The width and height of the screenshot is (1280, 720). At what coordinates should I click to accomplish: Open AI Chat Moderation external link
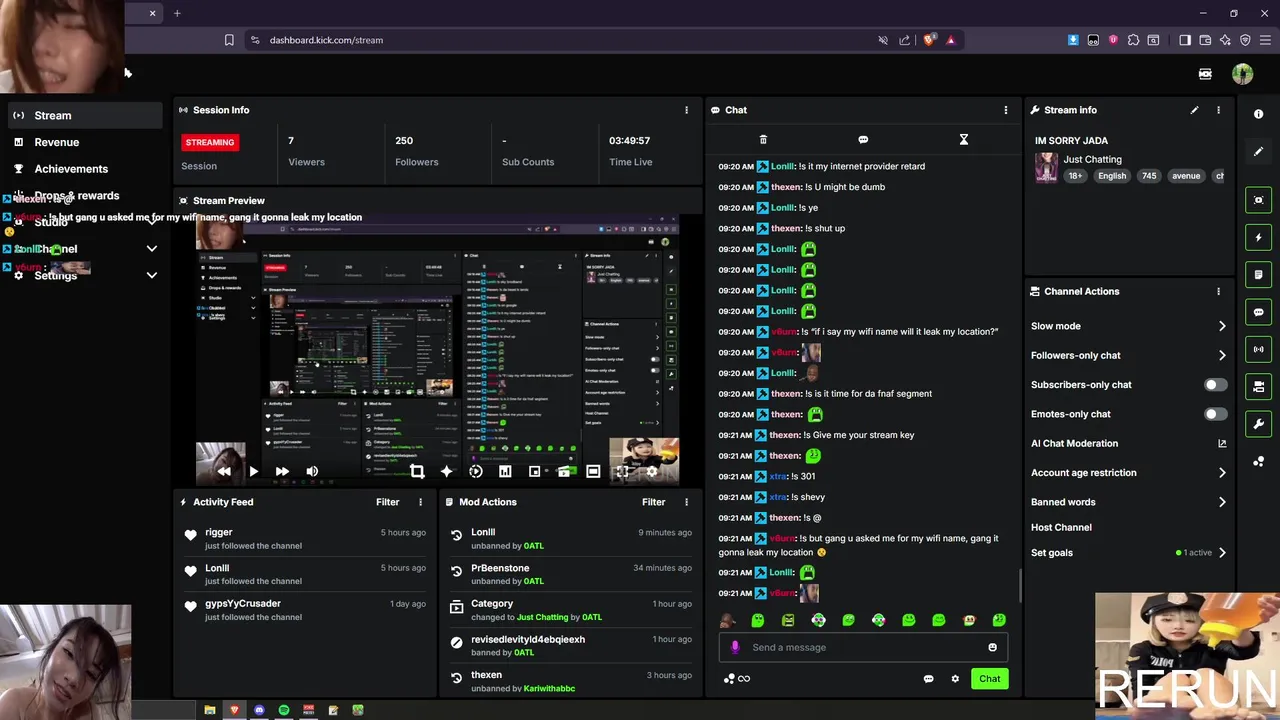point(1222,443)
